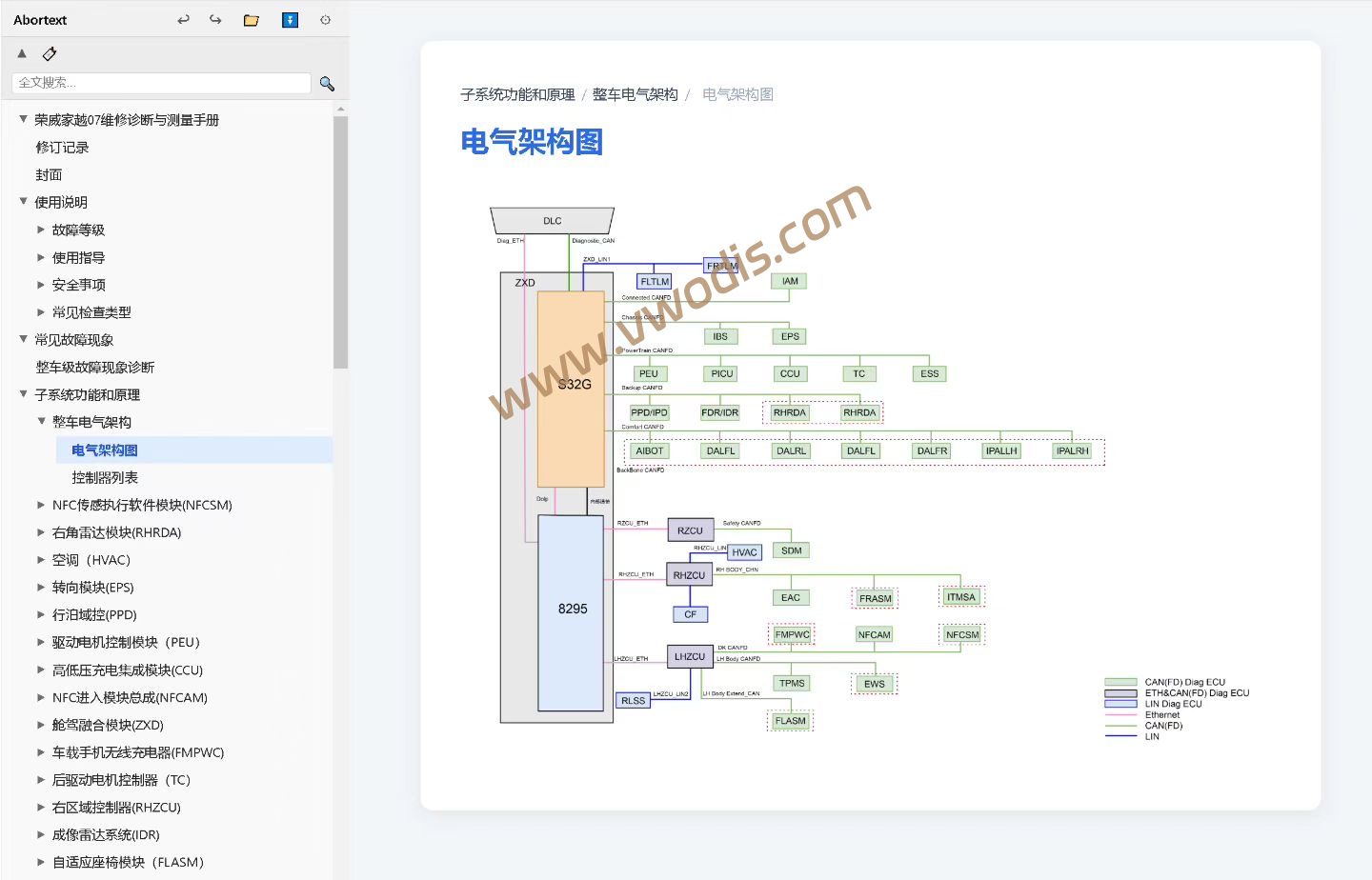Open the 成像雷达系统(IDR) entry
Image resolution: width=1372 pixels, height=880 pixels.
106,835
